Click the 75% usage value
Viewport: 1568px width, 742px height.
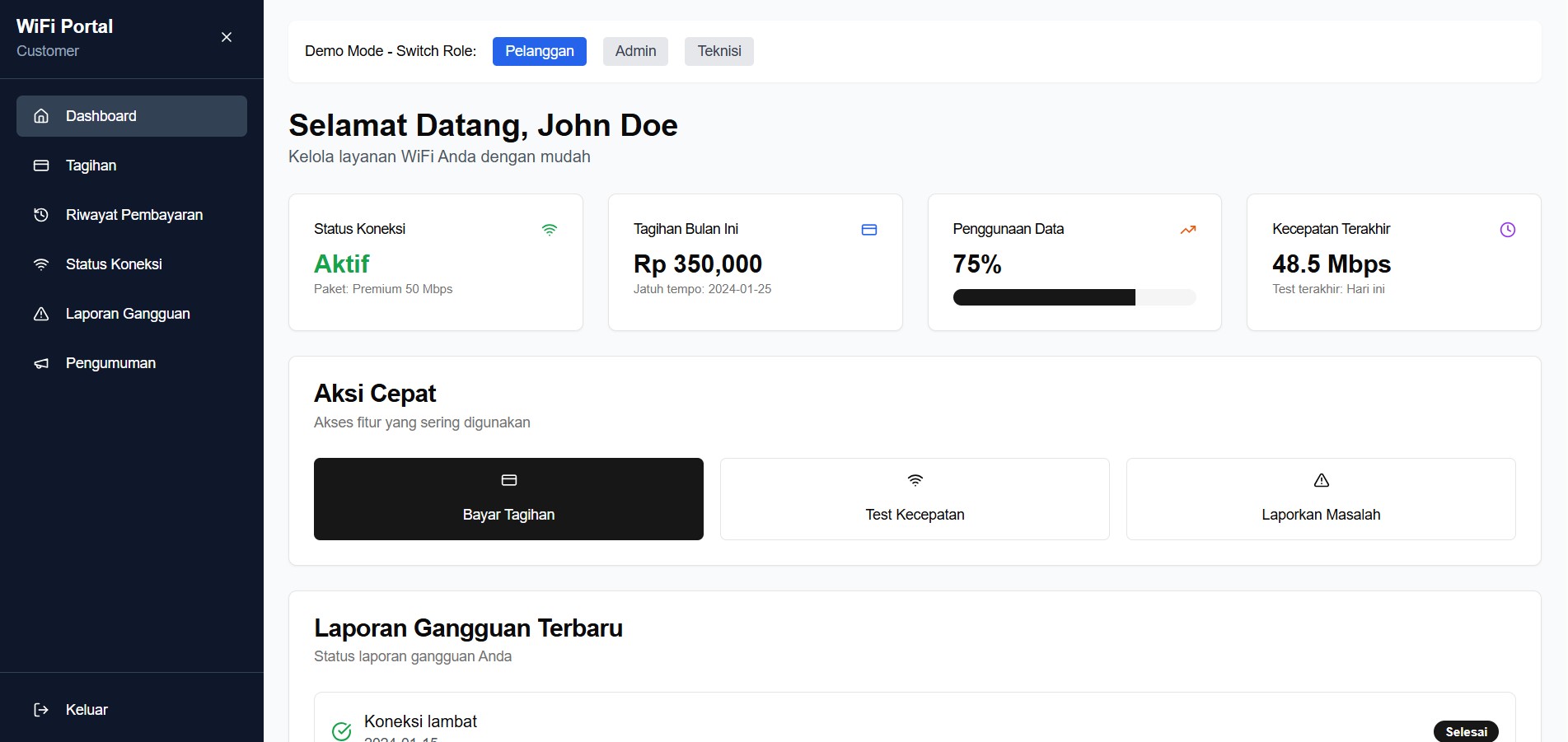click(x=977, y=264)
